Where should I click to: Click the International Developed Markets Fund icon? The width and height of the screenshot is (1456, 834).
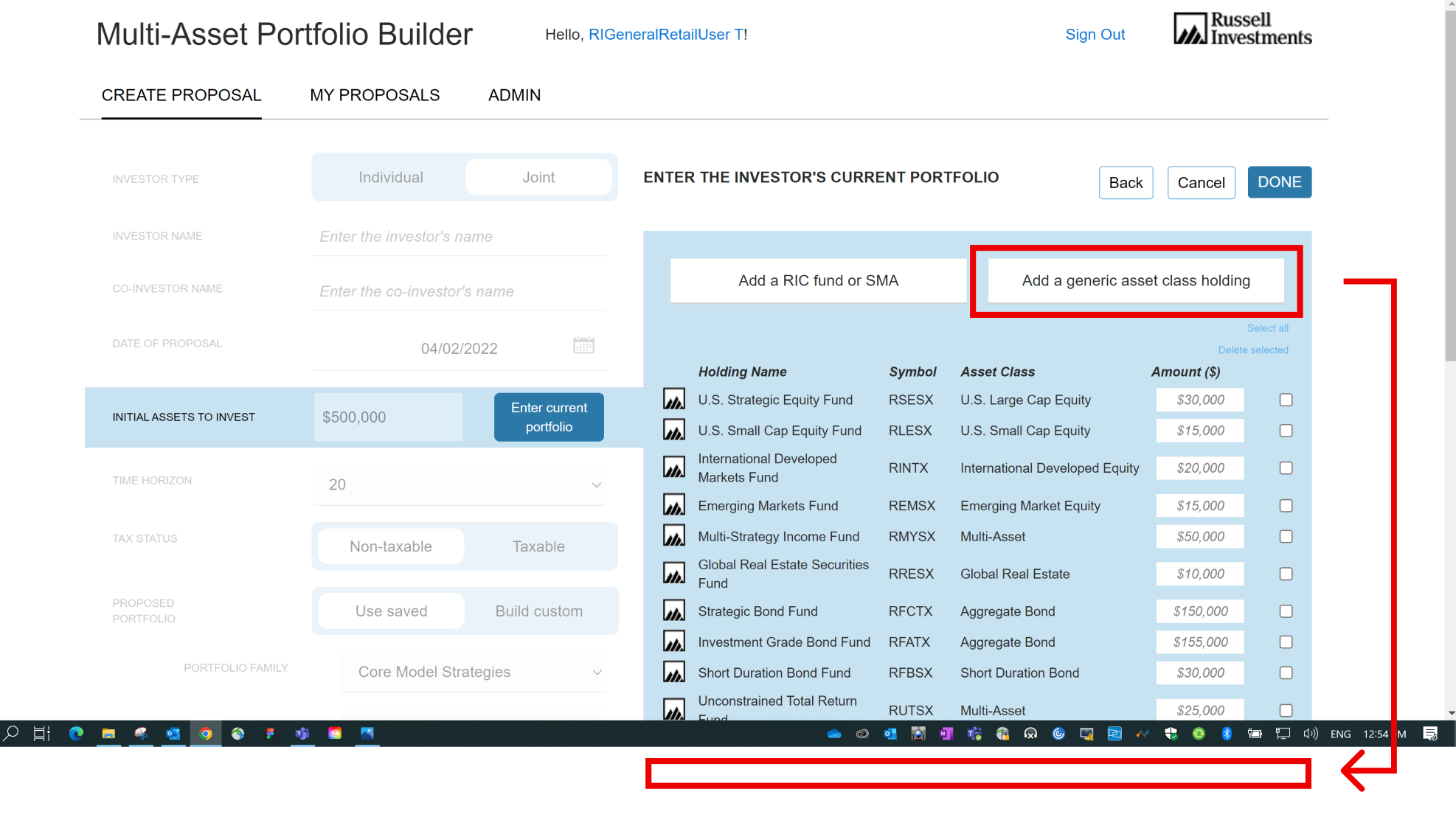coord(673,468)
